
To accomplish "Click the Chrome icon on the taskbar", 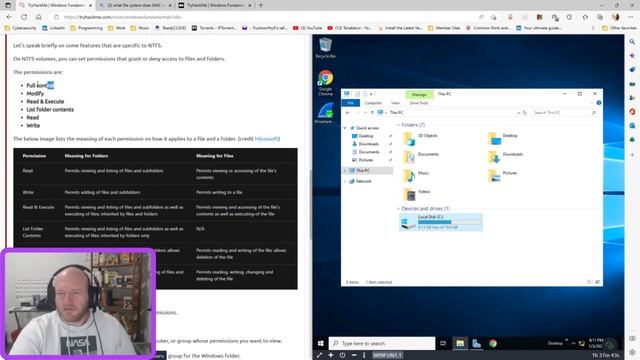I will (493, 343).
